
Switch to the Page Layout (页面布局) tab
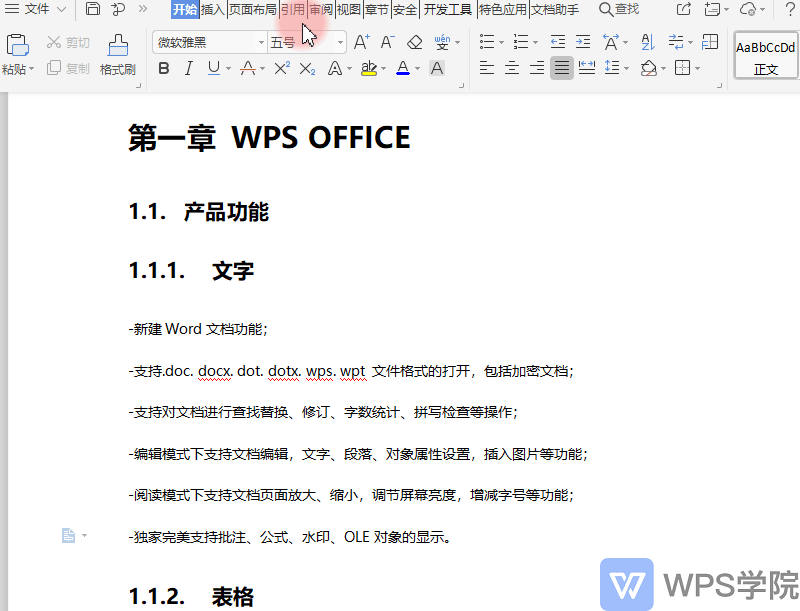(253, 9)
